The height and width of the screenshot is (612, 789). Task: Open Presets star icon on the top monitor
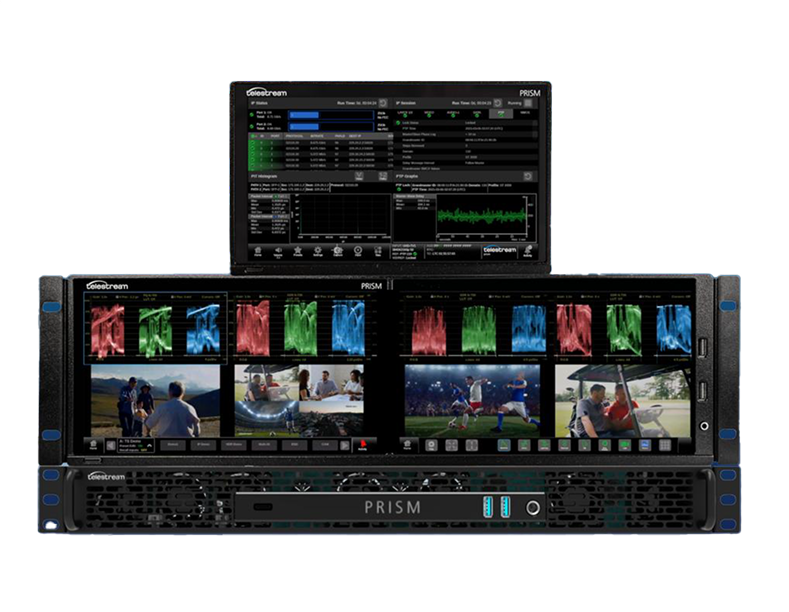298,251
